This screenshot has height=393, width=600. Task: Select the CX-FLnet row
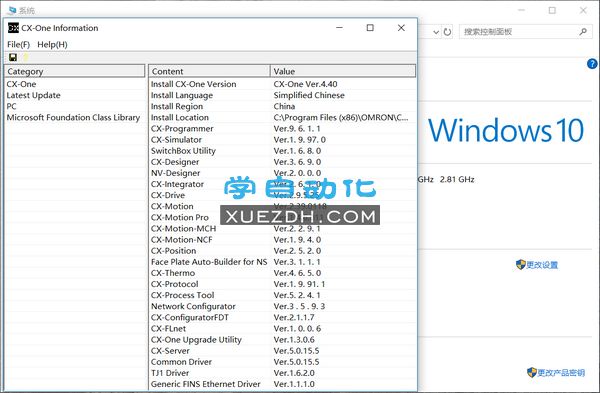coord(282,328)
